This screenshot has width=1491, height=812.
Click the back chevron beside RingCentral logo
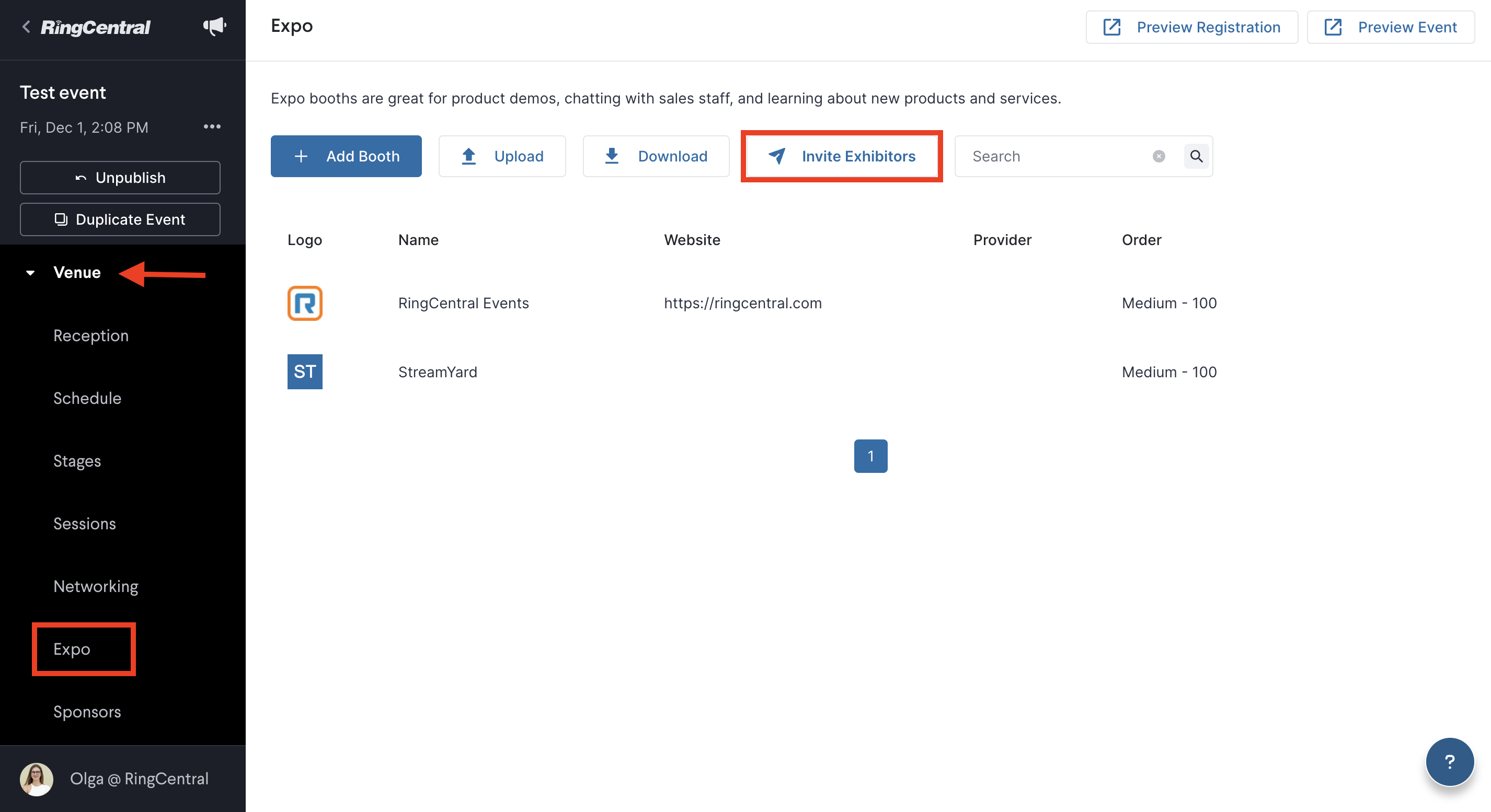[26, 27]
